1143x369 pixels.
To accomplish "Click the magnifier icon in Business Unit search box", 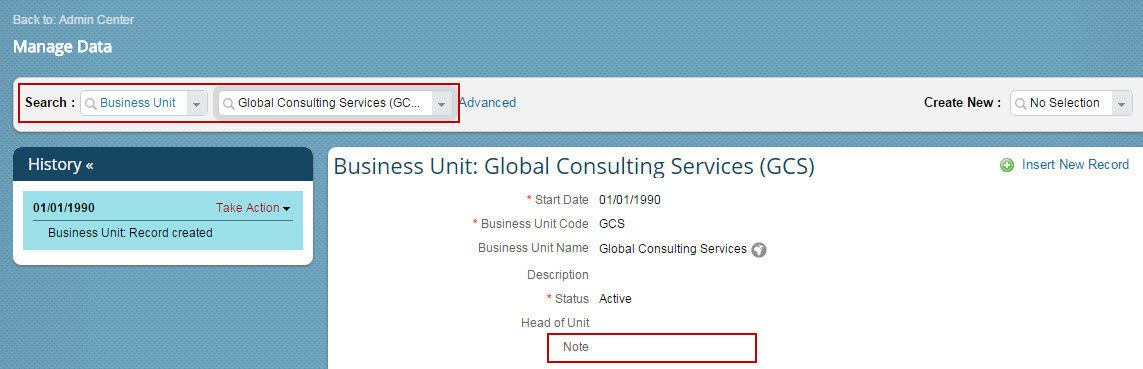I will click(x=90, y=104).
